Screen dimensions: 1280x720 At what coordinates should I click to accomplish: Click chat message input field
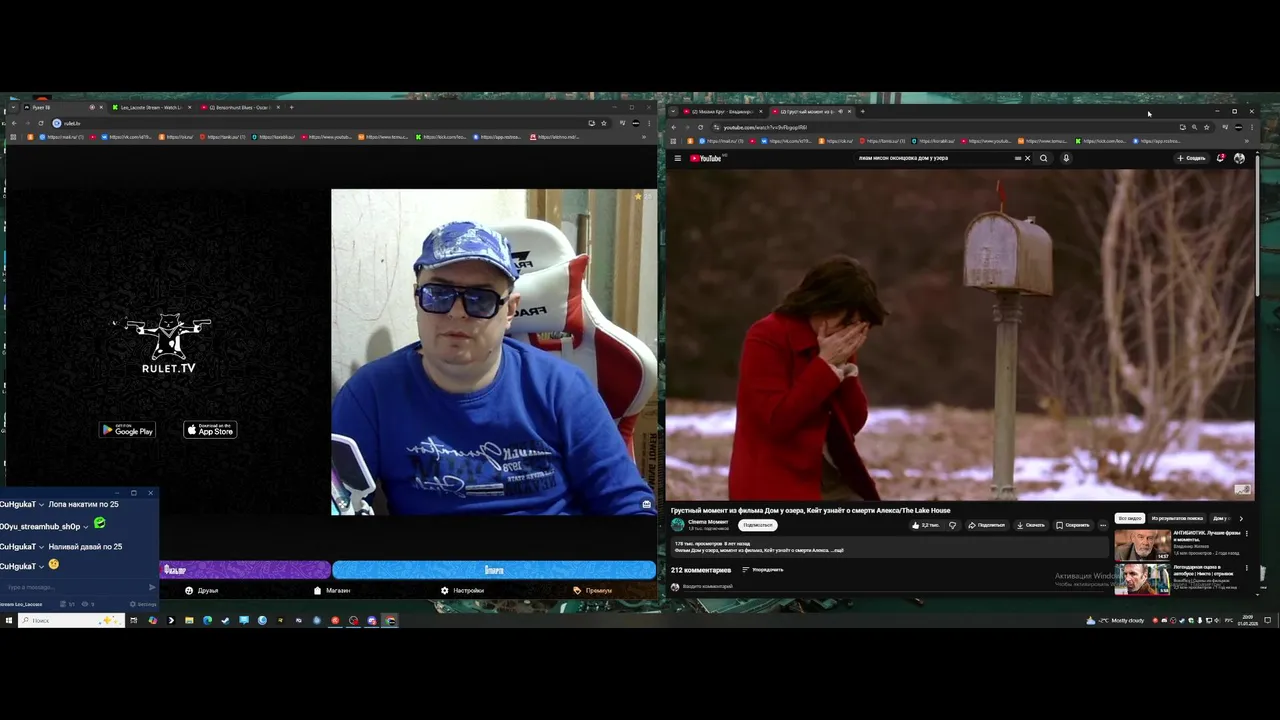point(72,587)
